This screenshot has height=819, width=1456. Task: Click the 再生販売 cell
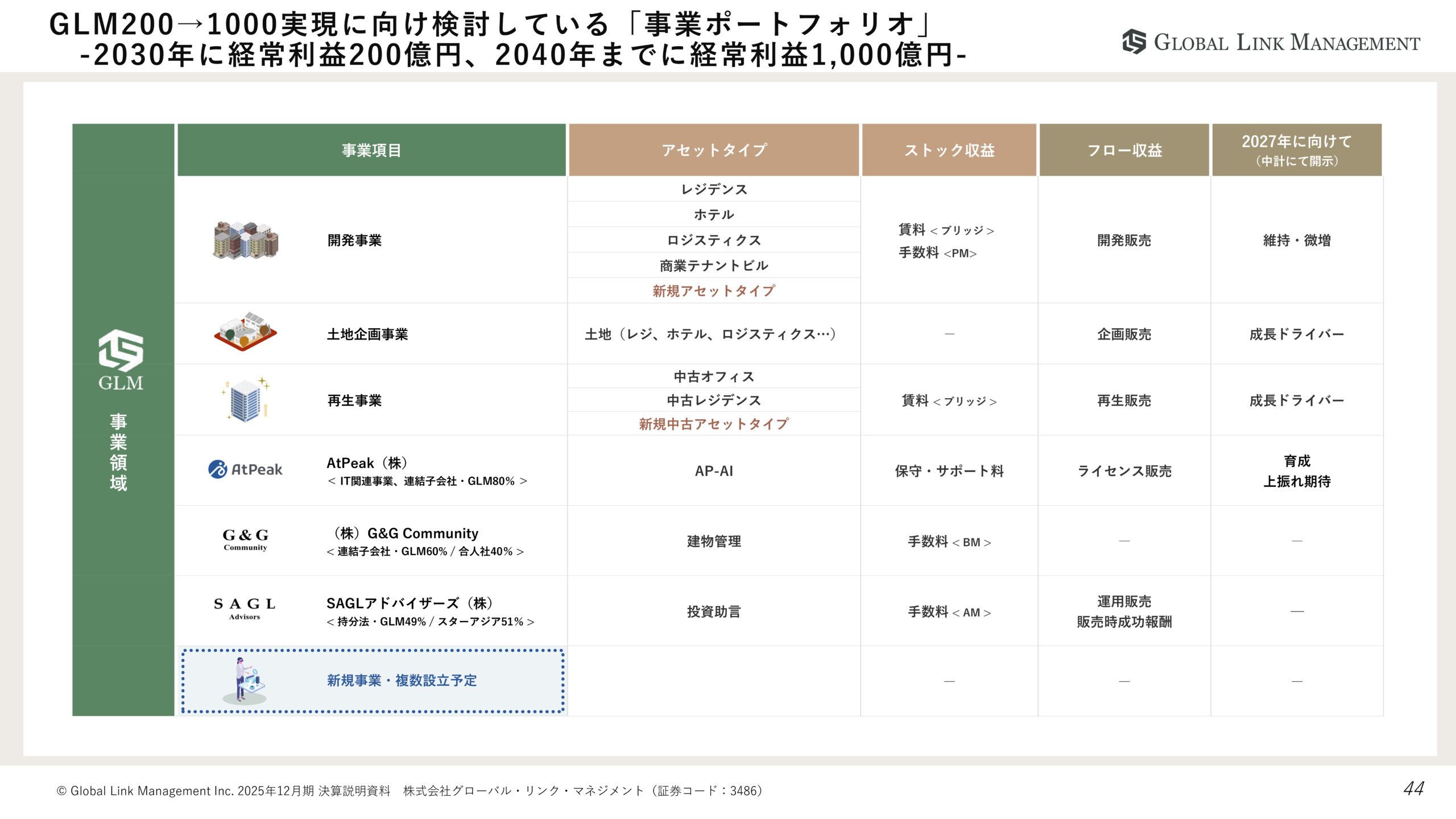pos(1124,400)
